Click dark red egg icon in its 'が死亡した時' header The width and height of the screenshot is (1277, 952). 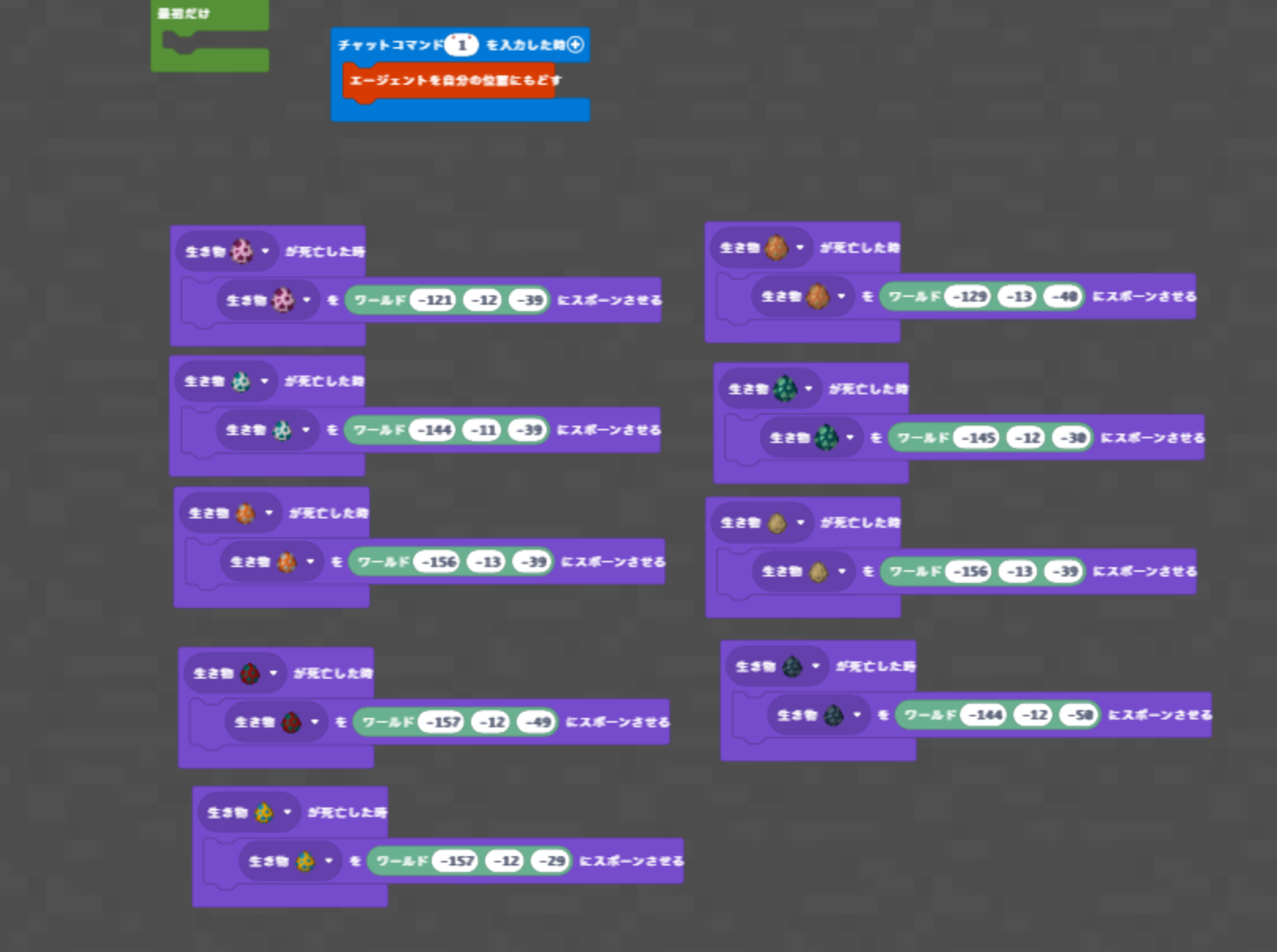coord(250,674)
